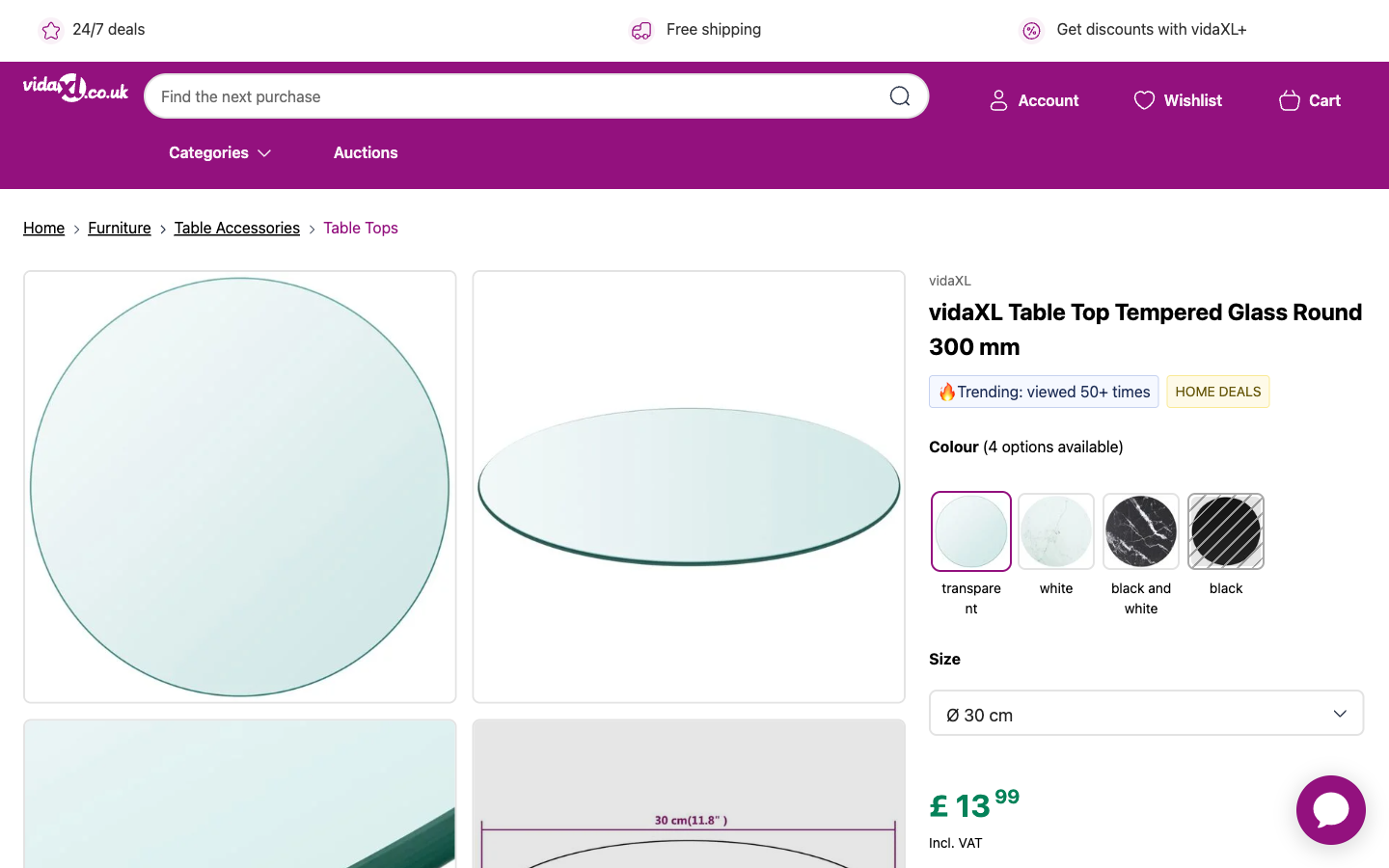
Task: Click the Account person icon
Action: tap(998, 100)
